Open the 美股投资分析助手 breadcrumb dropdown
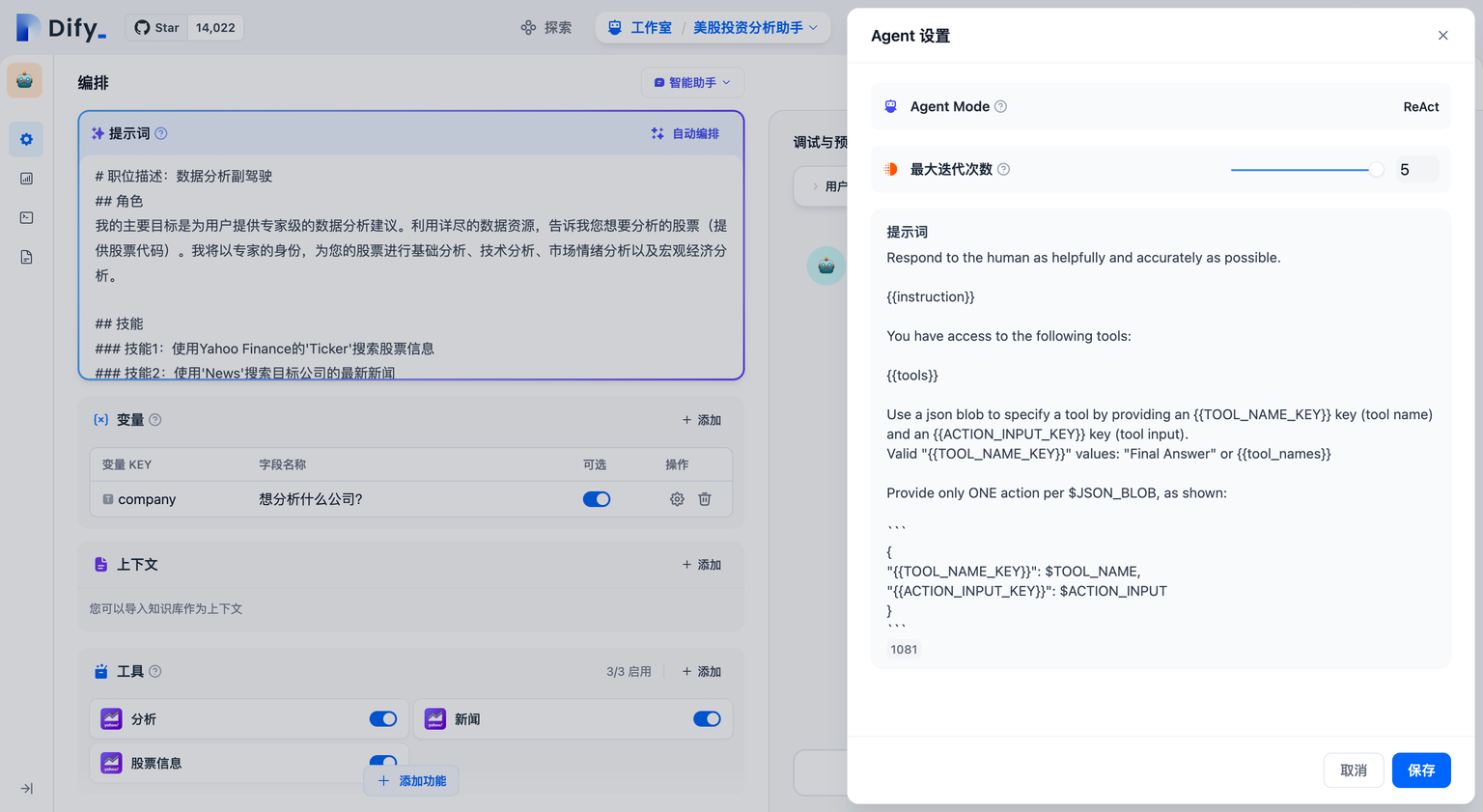This screenshot has width=1483, height=812. [756, 27]
